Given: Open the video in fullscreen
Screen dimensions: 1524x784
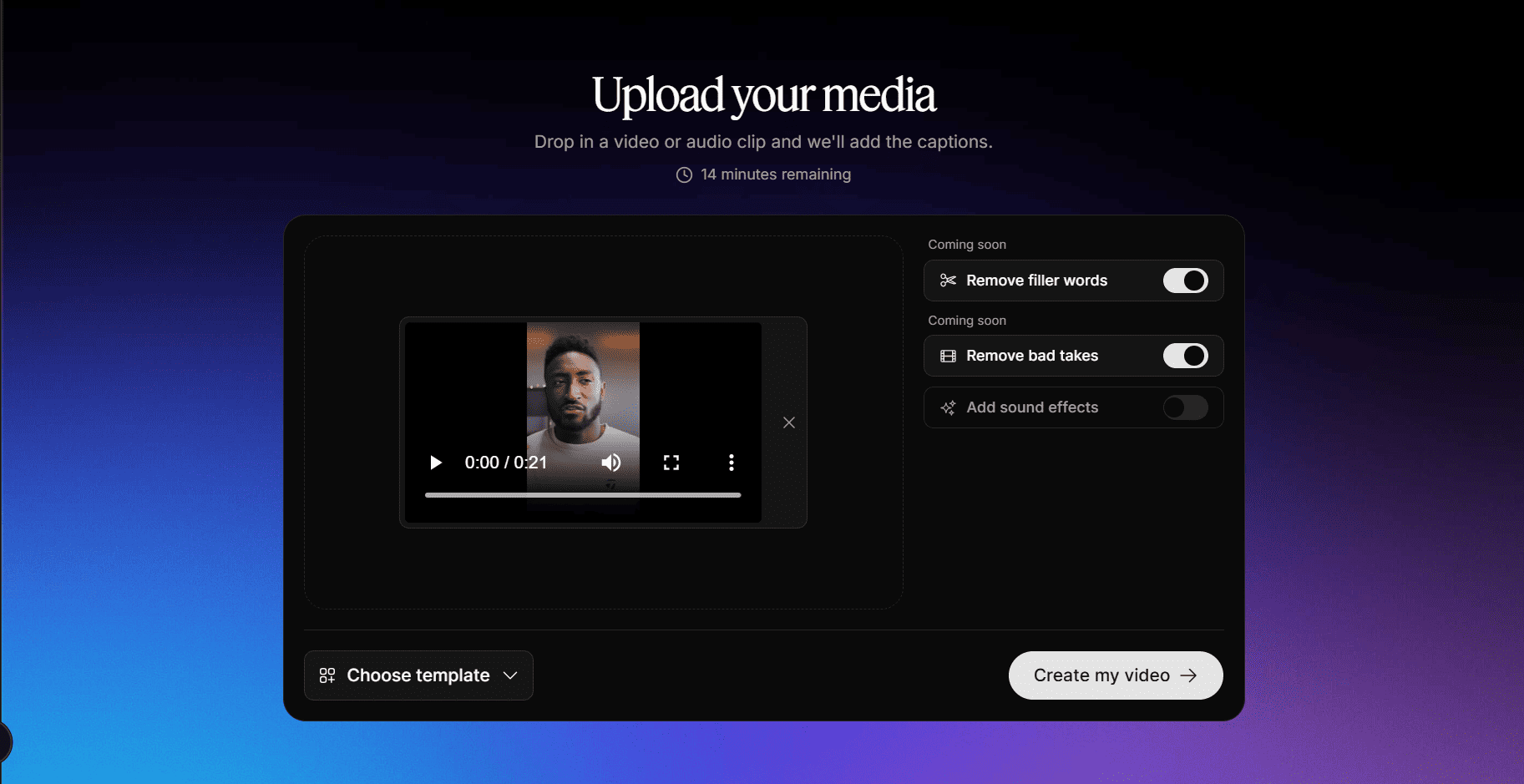Looking at the screenshot, I should coord(671,463).
